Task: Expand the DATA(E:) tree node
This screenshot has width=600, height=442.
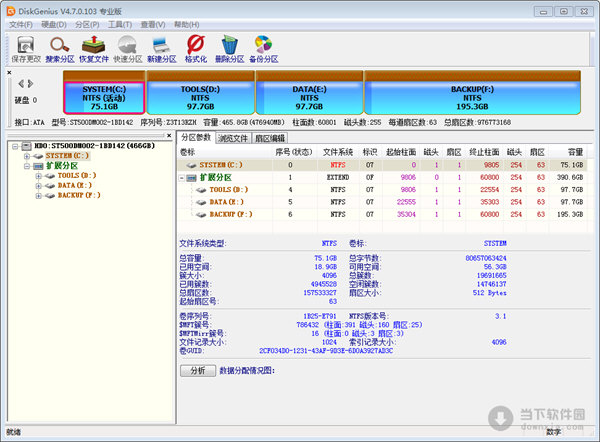Action: (38, 186)
